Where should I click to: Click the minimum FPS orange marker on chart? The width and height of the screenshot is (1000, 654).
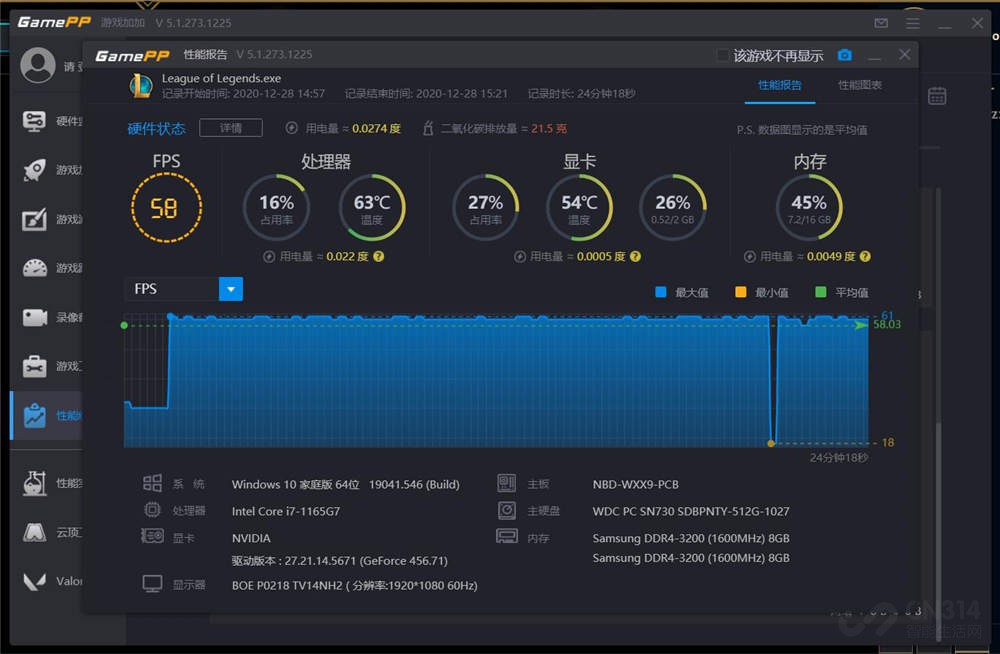[771, 443]
